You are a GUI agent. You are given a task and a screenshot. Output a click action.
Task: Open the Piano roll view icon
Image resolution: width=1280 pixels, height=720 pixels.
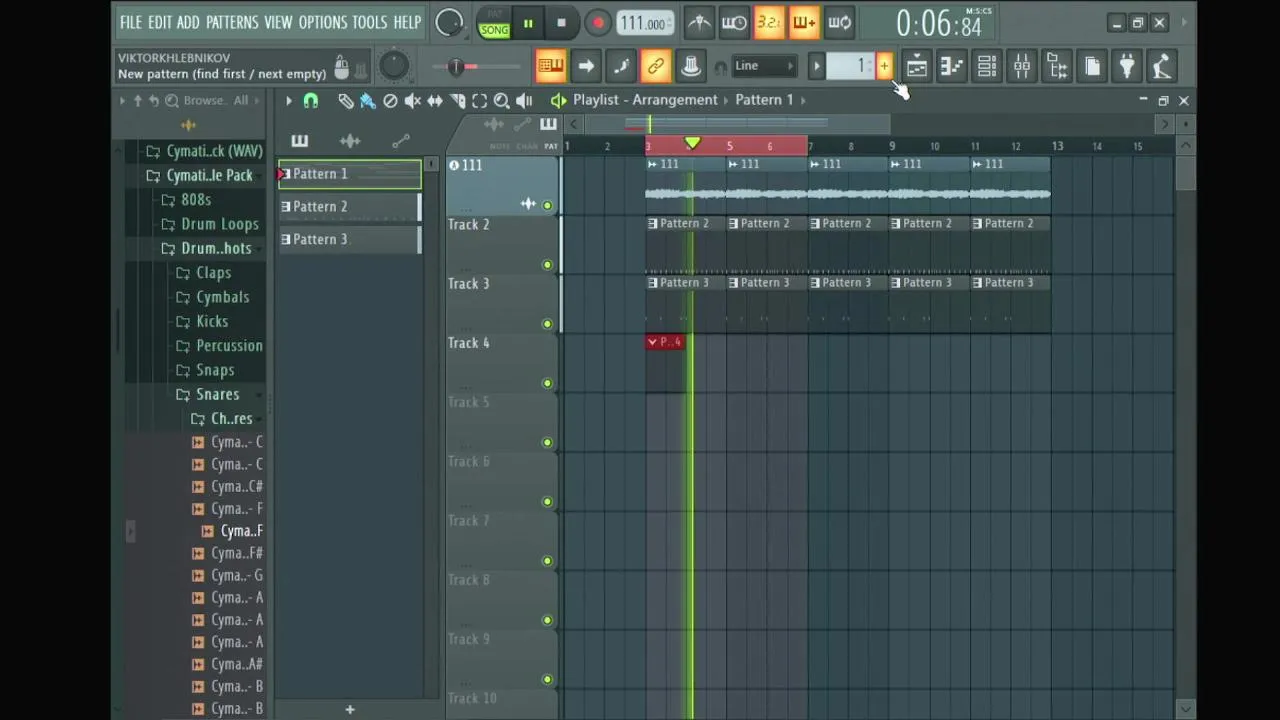[x=951, y=67]
